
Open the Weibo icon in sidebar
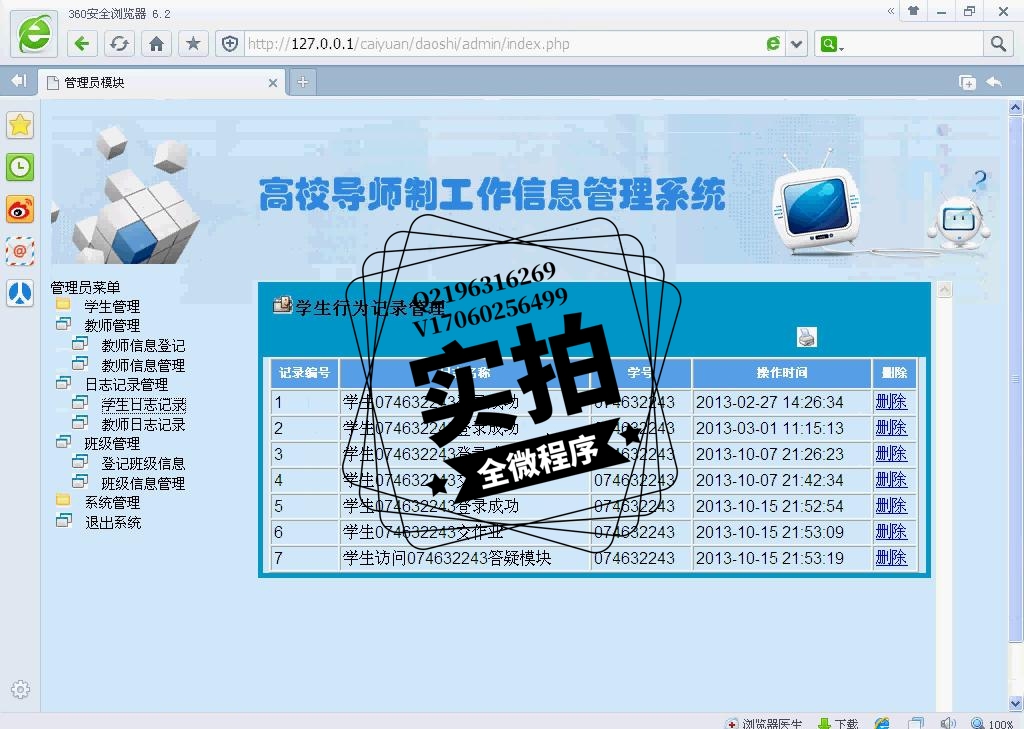[x=20, y=210]
